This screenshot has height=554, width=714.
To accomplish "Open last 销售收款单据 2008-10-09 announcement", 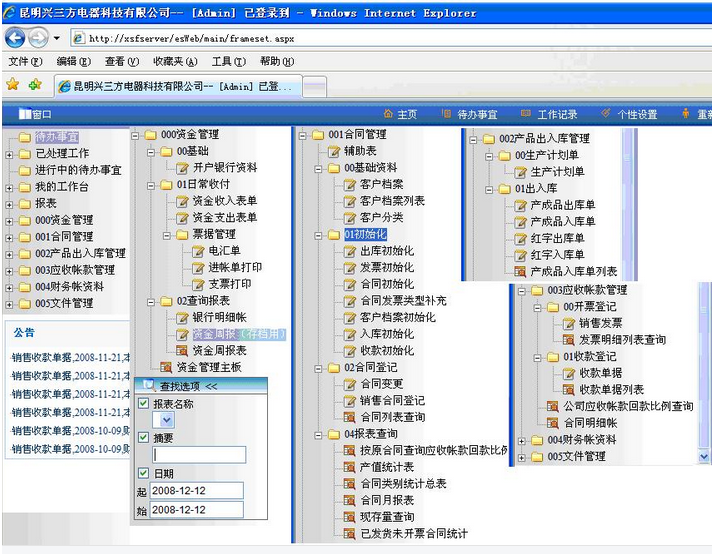I will (70, 449).
